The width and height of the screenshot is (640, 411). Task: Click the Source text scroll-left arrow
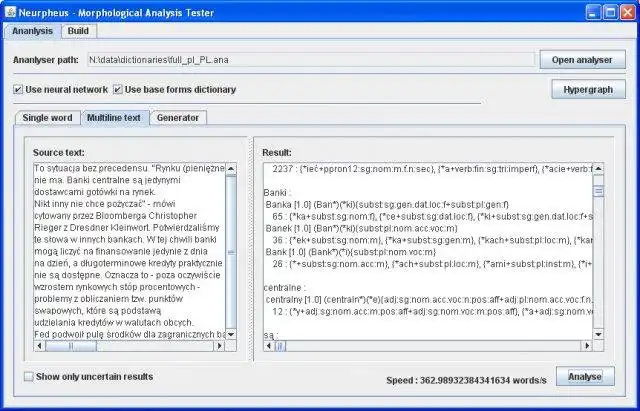39,346
